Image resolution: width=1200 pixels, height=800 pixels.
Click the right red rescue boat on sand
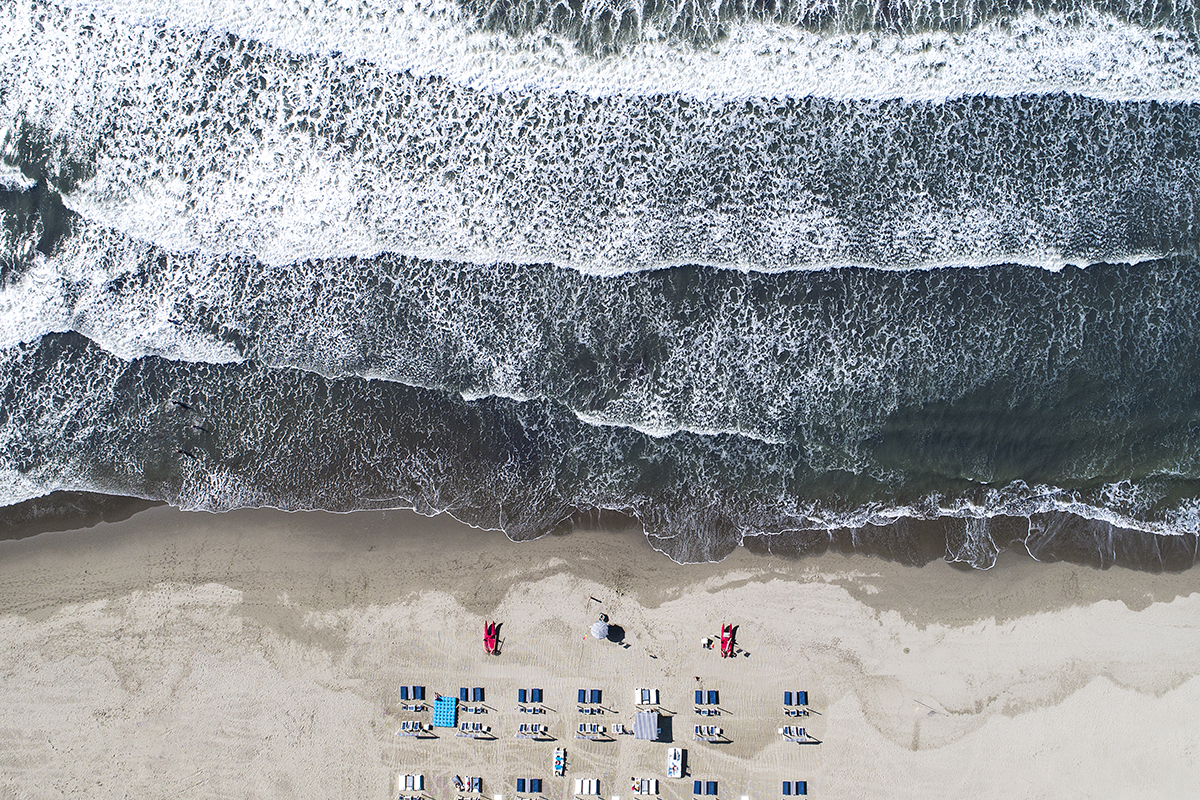pyautogui.click(x=727, y=640)
